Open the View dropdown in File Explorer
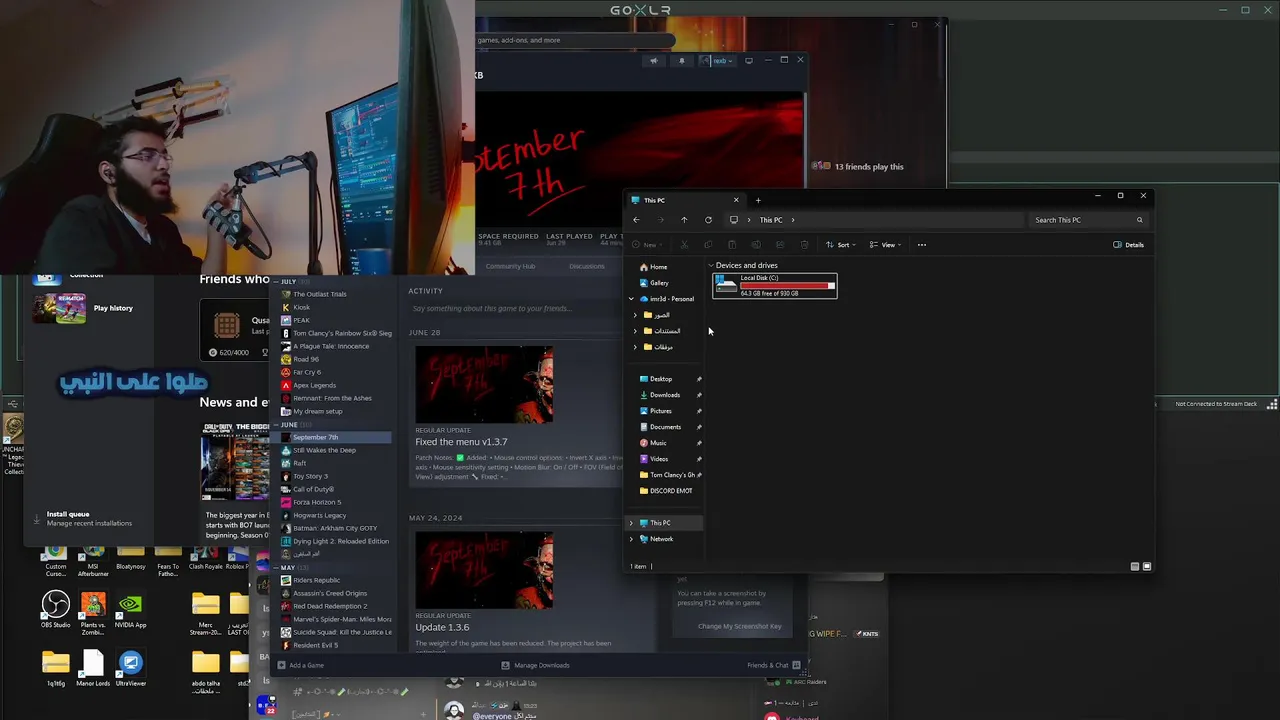 885,245
